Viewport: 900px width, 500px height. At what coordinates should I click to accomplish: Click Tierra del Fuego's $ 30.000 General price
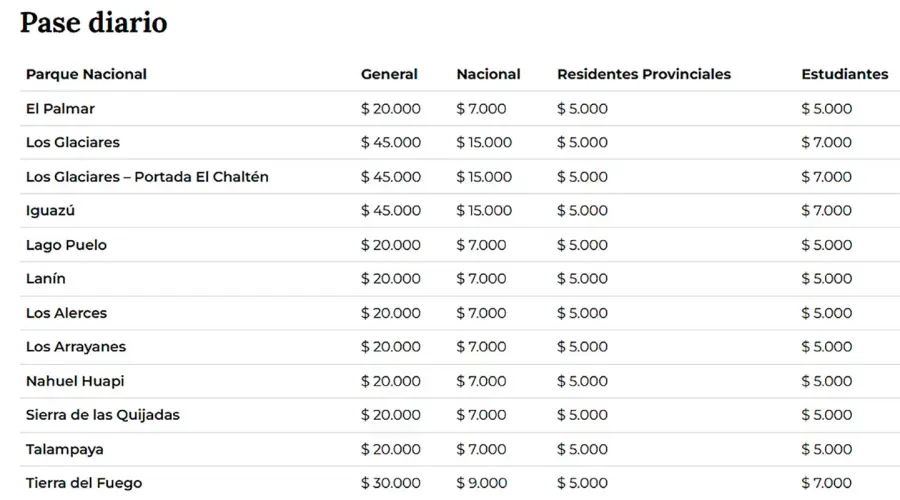[x=390, y=483]
